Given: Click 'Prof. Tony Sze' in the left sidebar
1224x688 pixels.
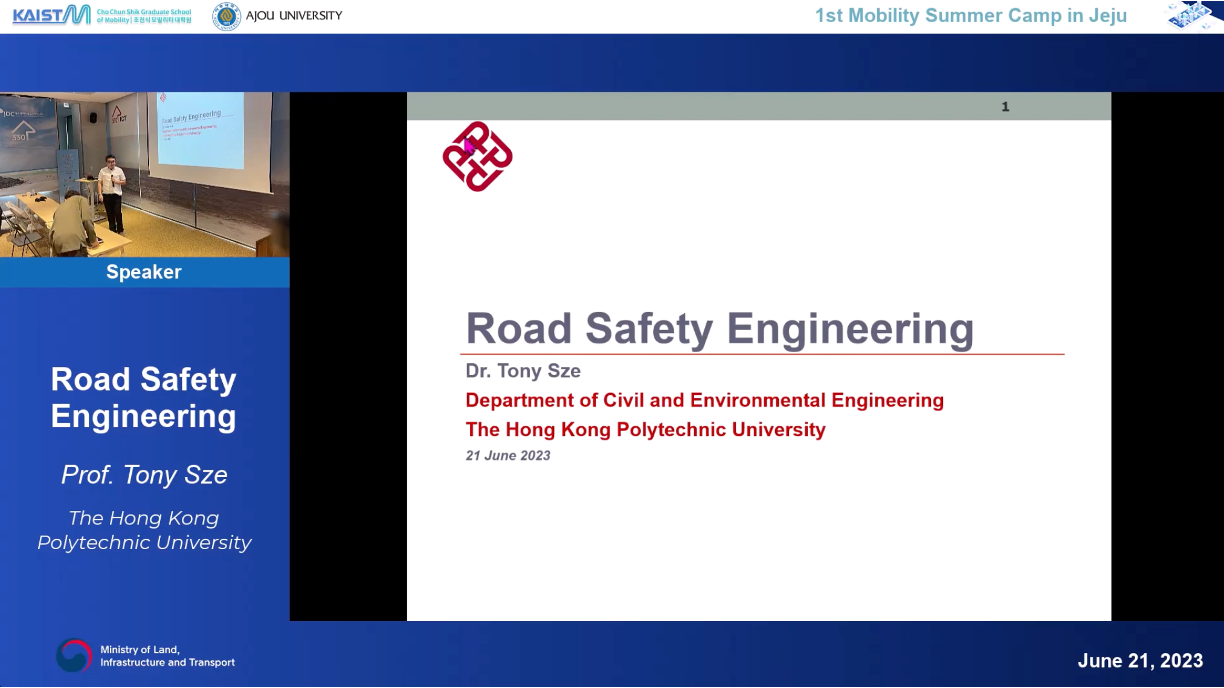Looking at the screenshot, I should (x=144, y=475).
